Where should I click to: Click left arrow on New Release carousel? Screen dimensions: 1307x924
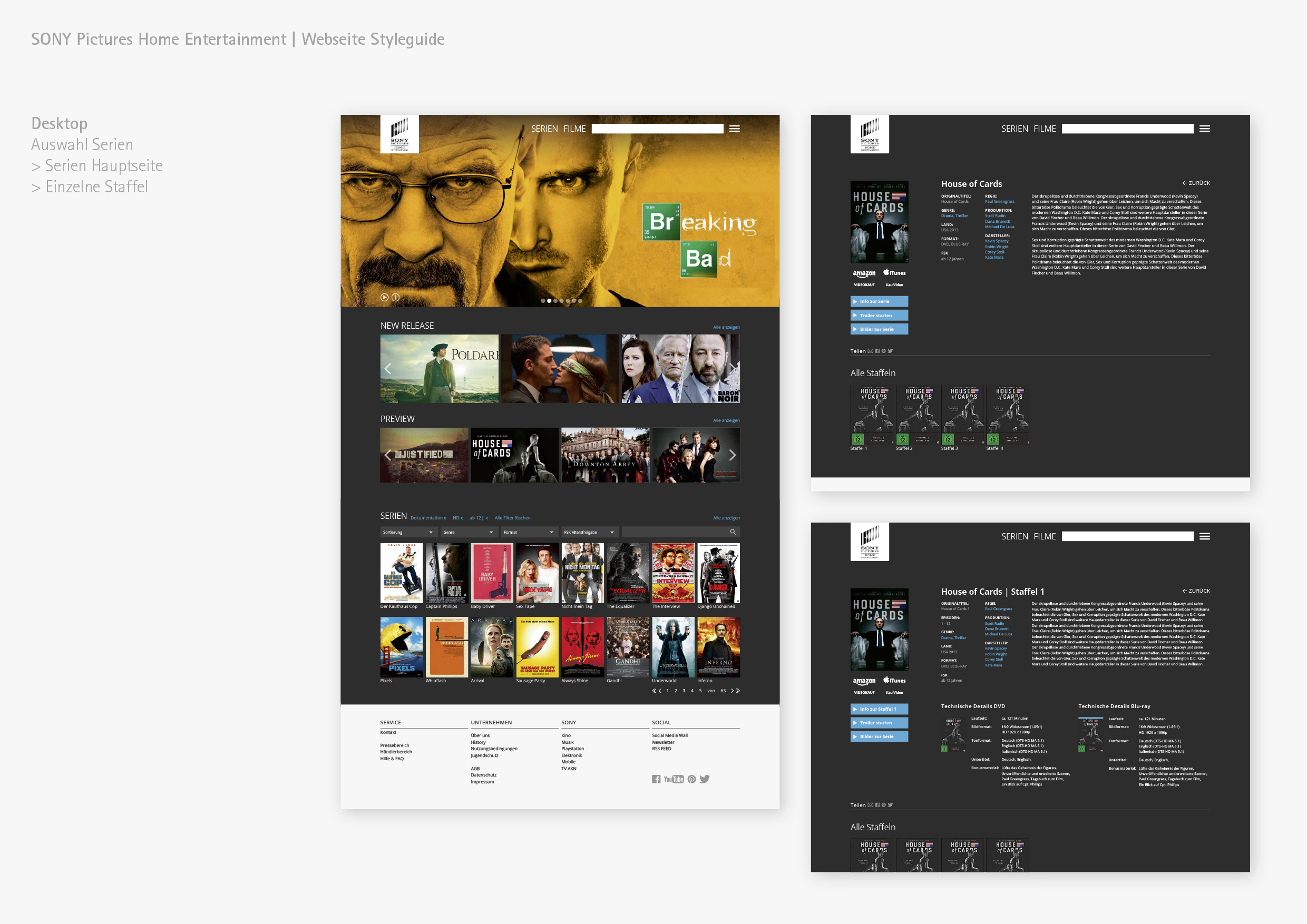point(388,369)
